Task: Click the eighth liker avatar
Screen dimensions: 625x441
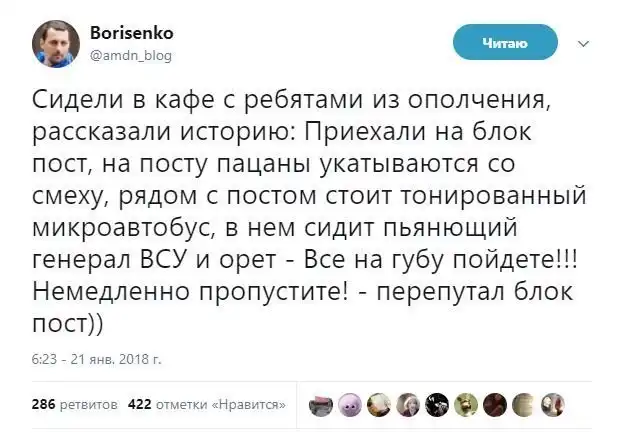Action: 525,405
